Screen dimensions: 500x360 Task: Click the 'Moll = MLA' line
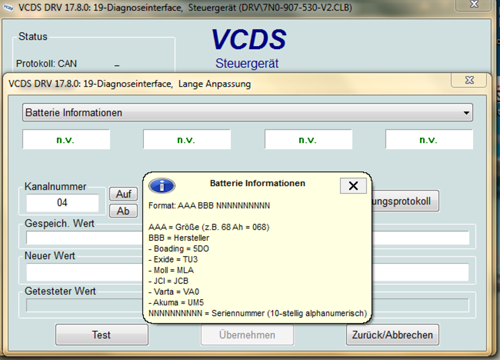[x=171, y=270]
